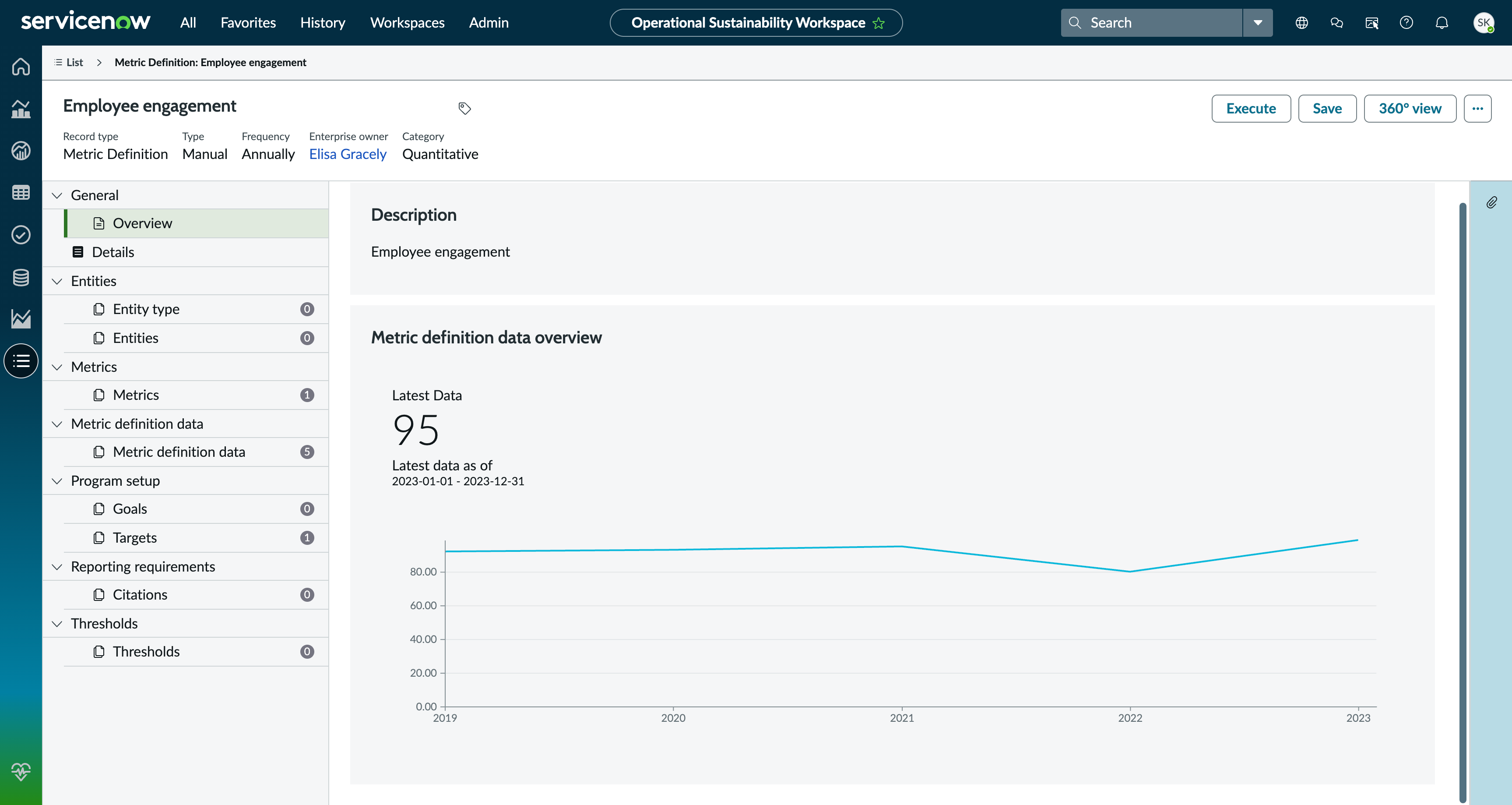Collapse the Entities section header
Viewport: 1512px width, 805px height.
57,281
